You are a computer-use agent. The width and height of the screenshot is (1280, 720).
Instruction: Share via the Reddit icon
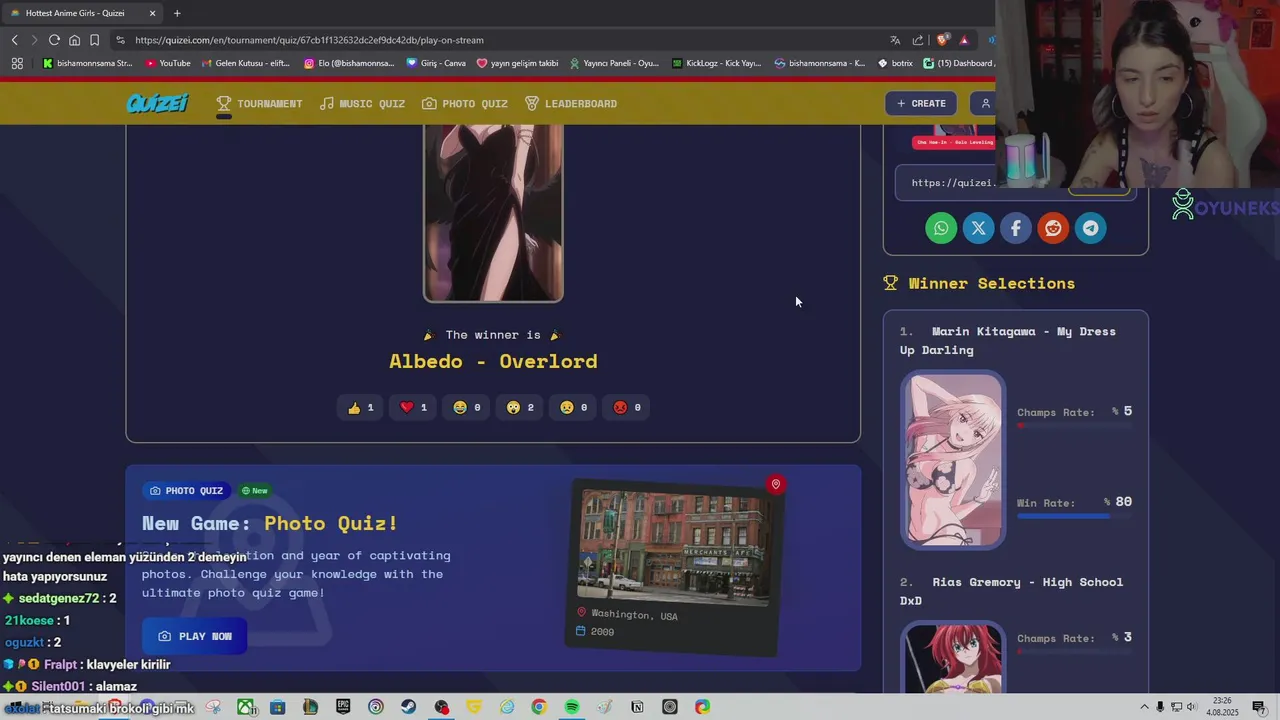[1053, 228]
